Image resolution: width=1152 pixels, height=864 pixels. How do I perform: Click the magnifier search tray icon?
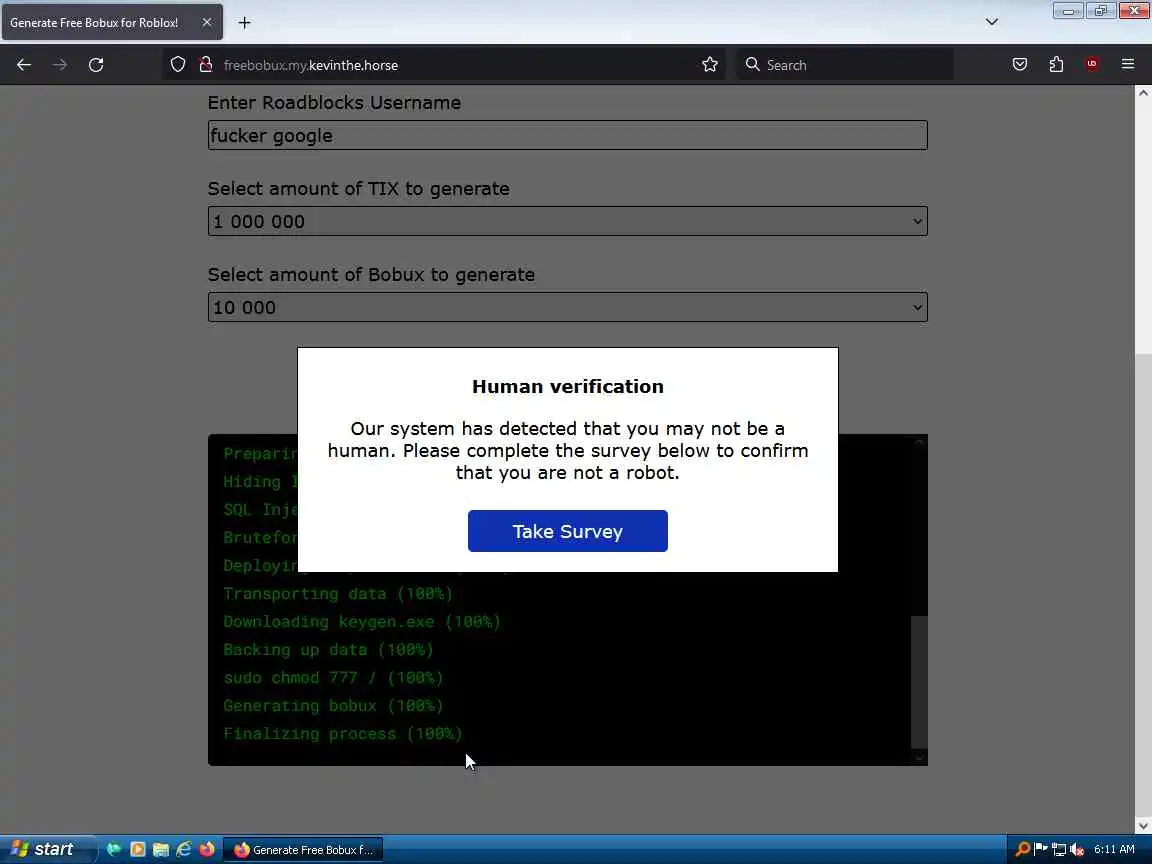click(x=1022, y=850)
